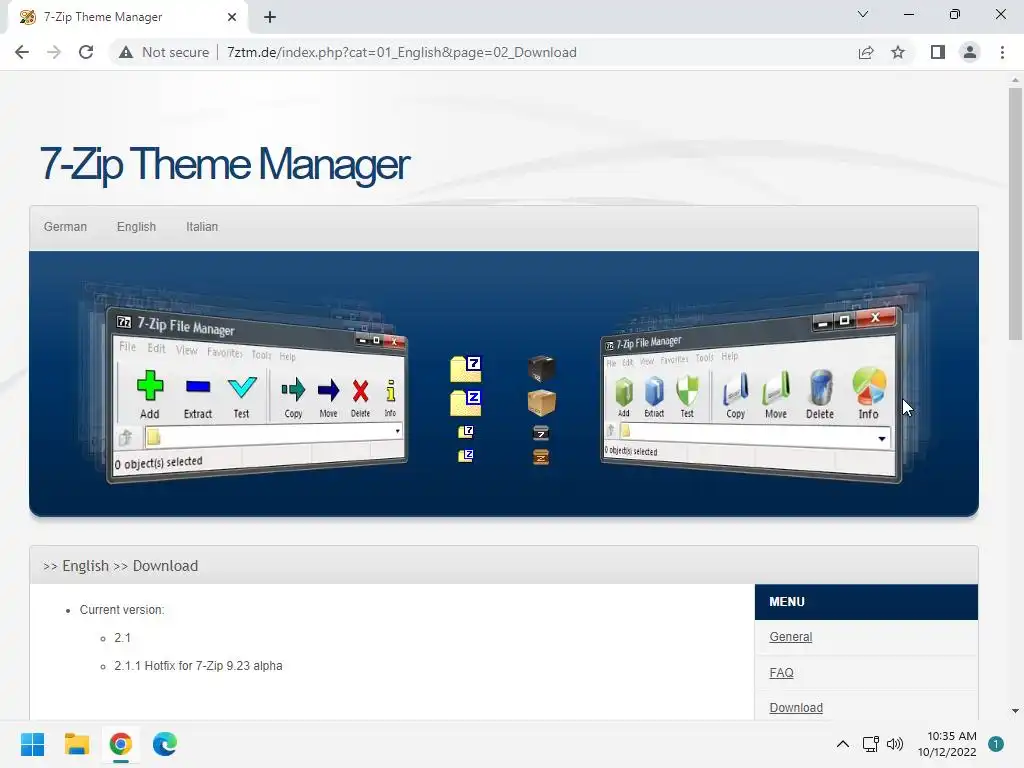
Task: Open the notification badge
Action: point(996,744)
